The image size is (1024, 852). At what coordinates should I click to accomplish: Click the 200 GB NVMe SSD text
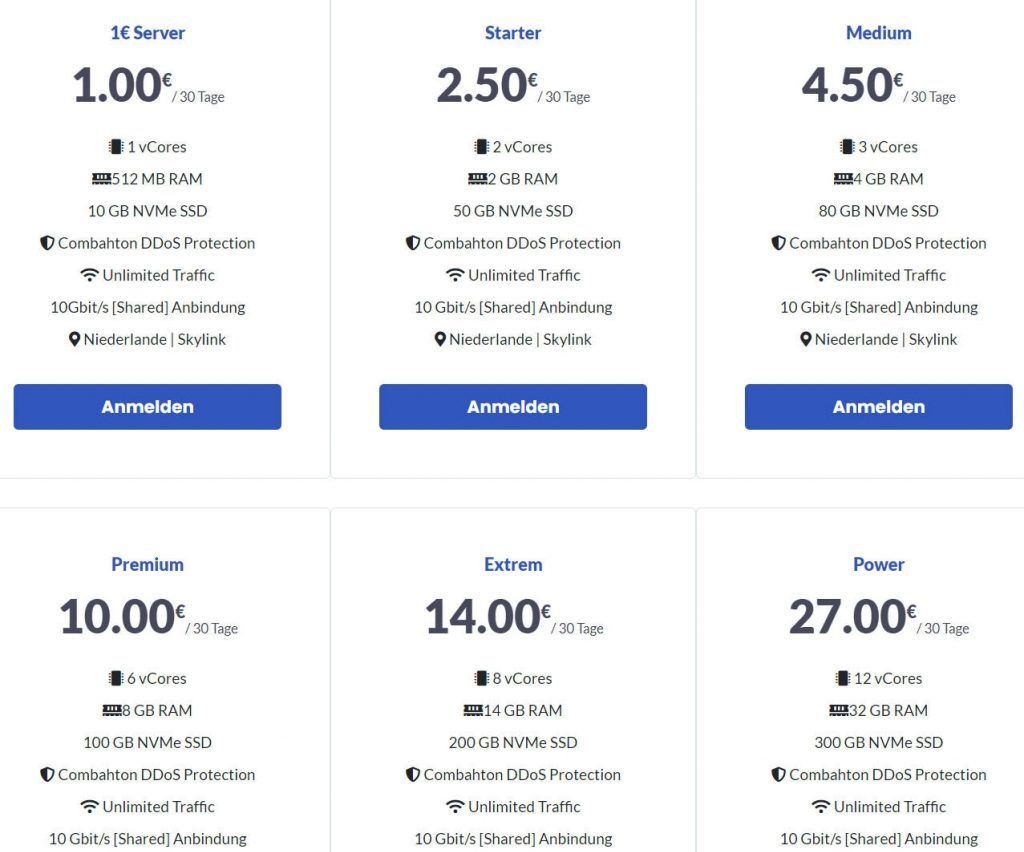(x=513, y=742)
